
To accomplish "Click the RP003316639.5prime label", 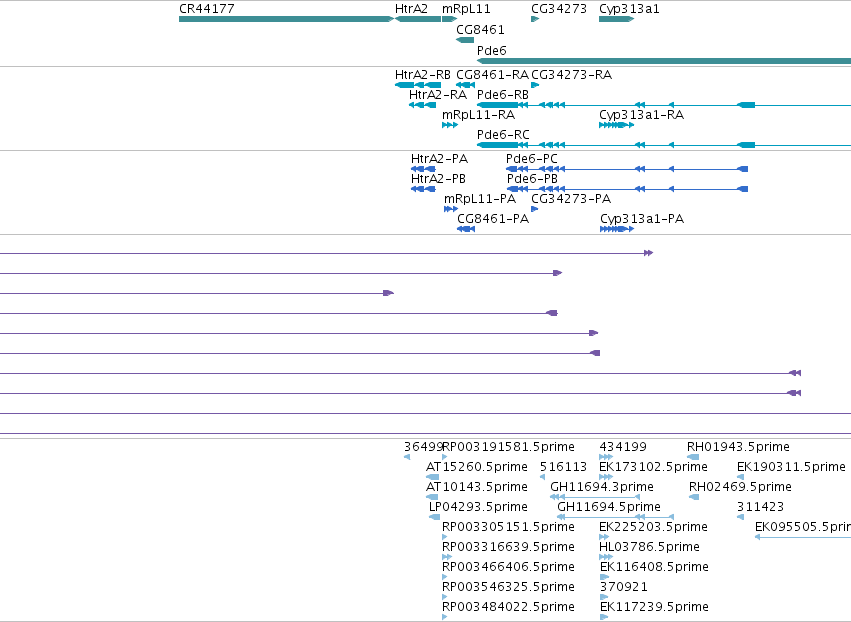I will coord(509,547).
